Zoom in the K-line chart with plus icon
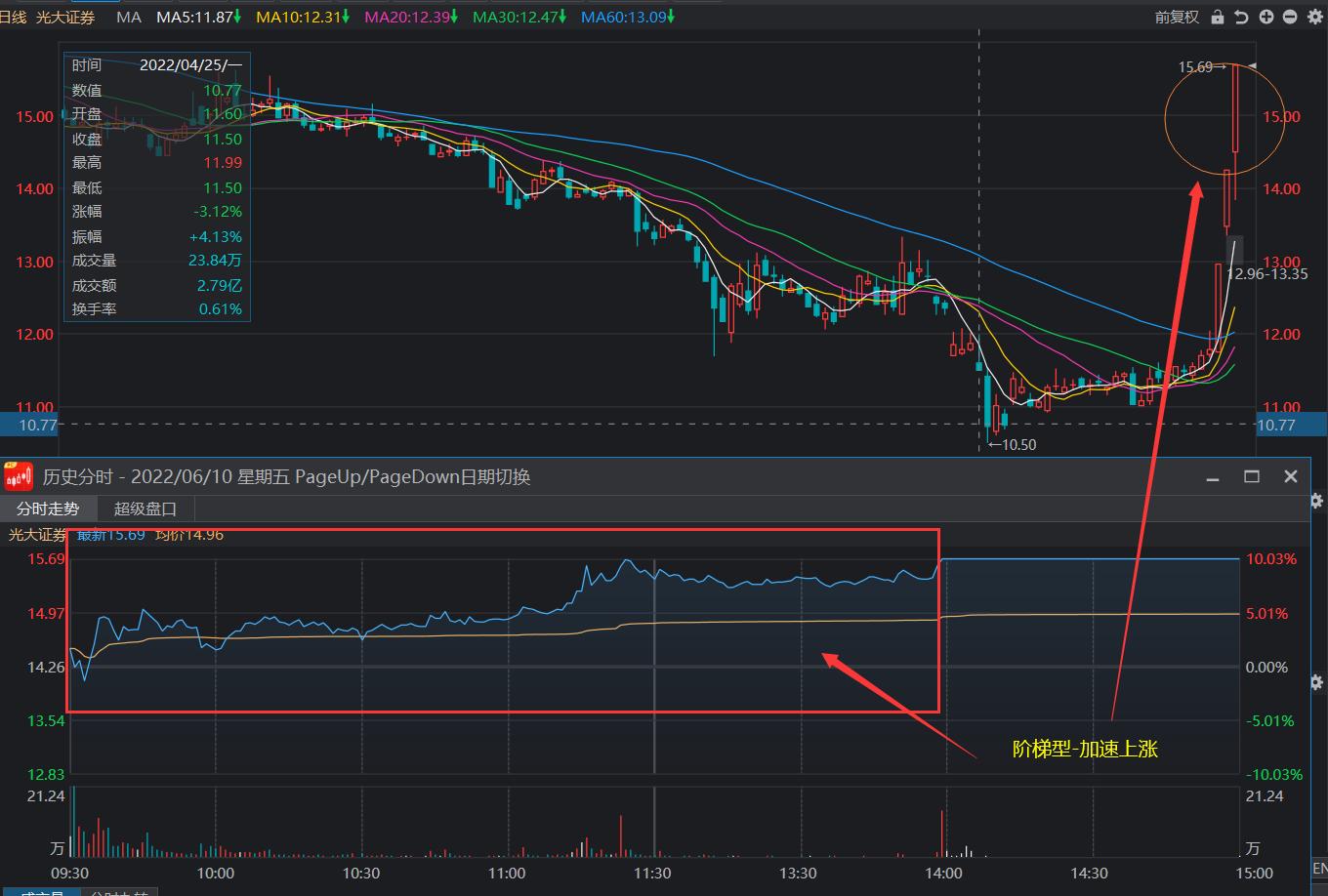 [1266, 17]
